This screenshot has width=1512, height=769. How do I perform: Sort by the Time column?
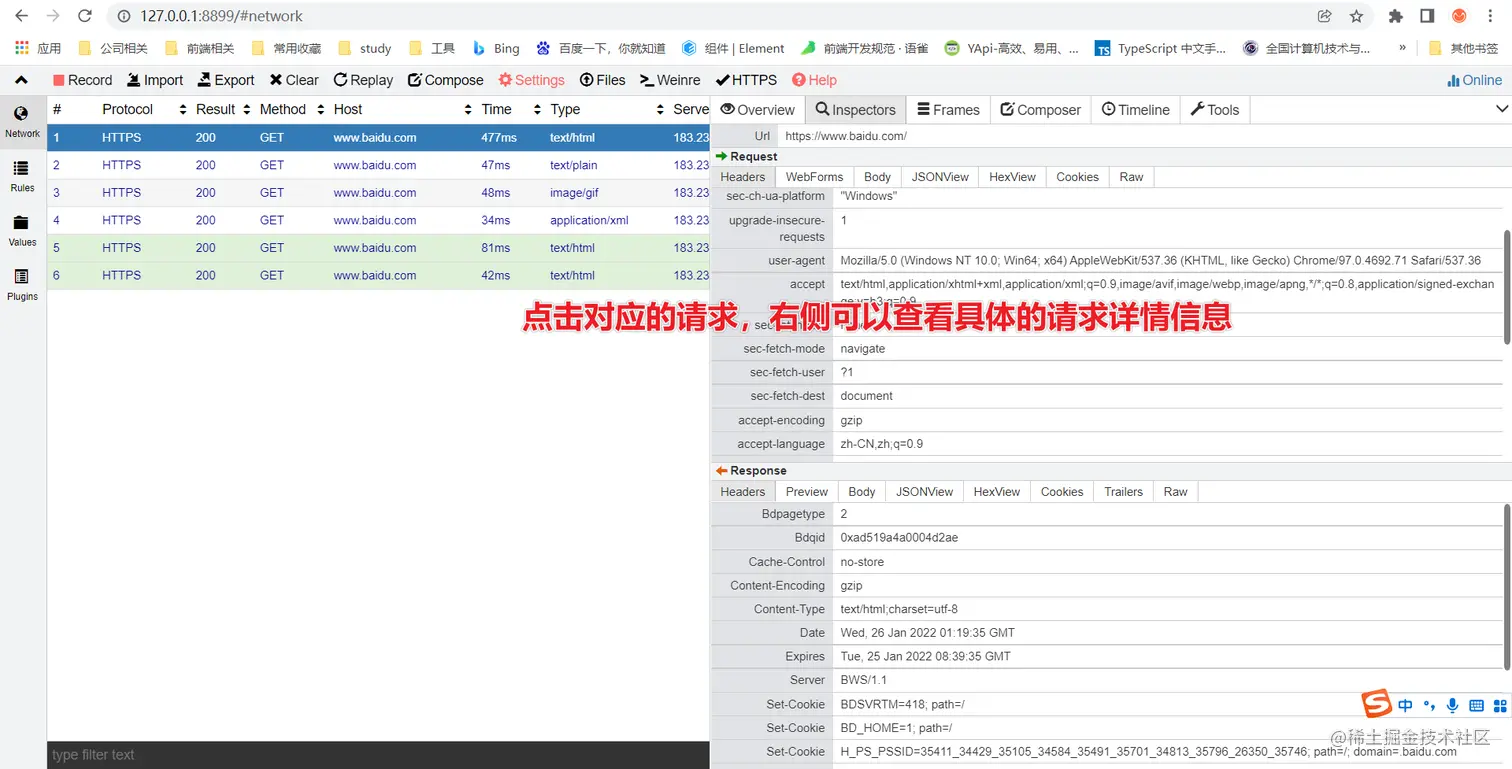[x=510, y=110]
